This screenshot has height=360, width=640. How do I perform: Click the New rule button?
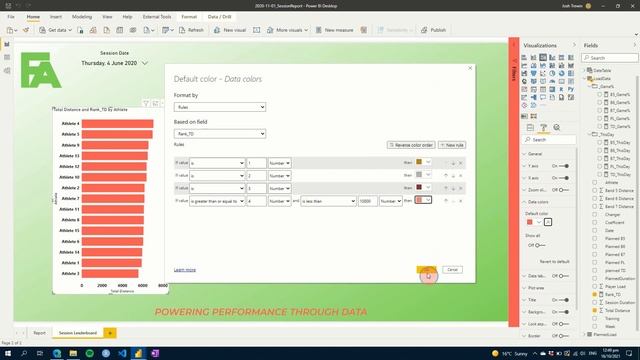point(452,145)
